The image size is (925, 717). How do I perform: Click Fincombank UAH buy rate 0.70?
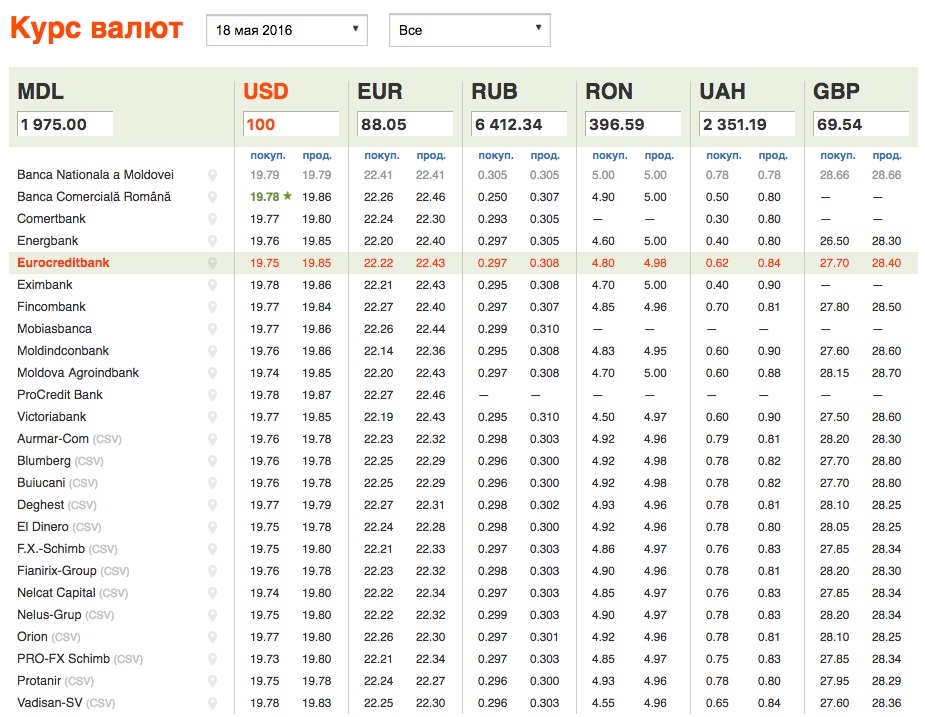[x=717, y=307]
